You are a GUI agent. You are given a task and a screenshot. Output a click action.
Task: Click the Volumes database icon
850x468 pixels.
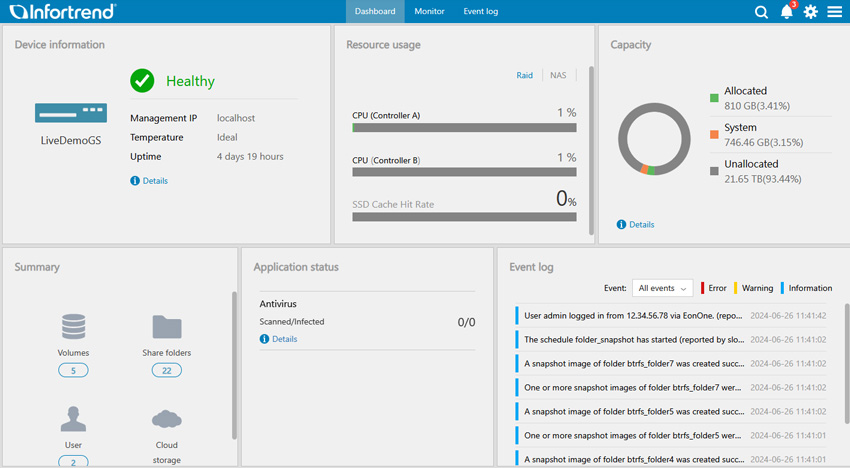click(x=73, y=326)
